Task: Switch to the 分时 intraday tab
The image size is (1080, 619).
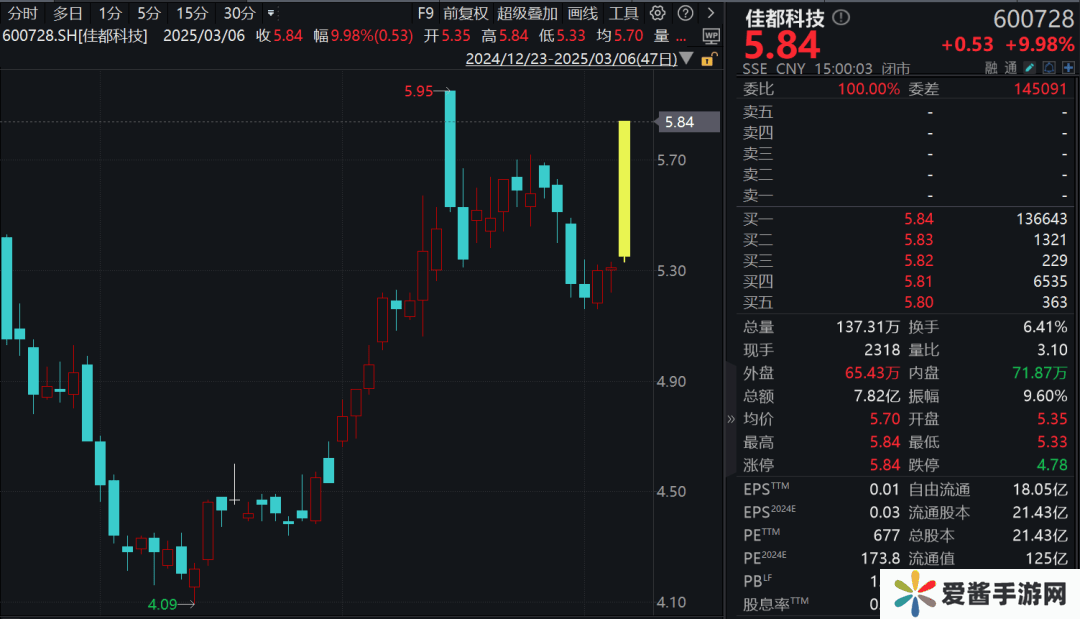Action: 22,13
